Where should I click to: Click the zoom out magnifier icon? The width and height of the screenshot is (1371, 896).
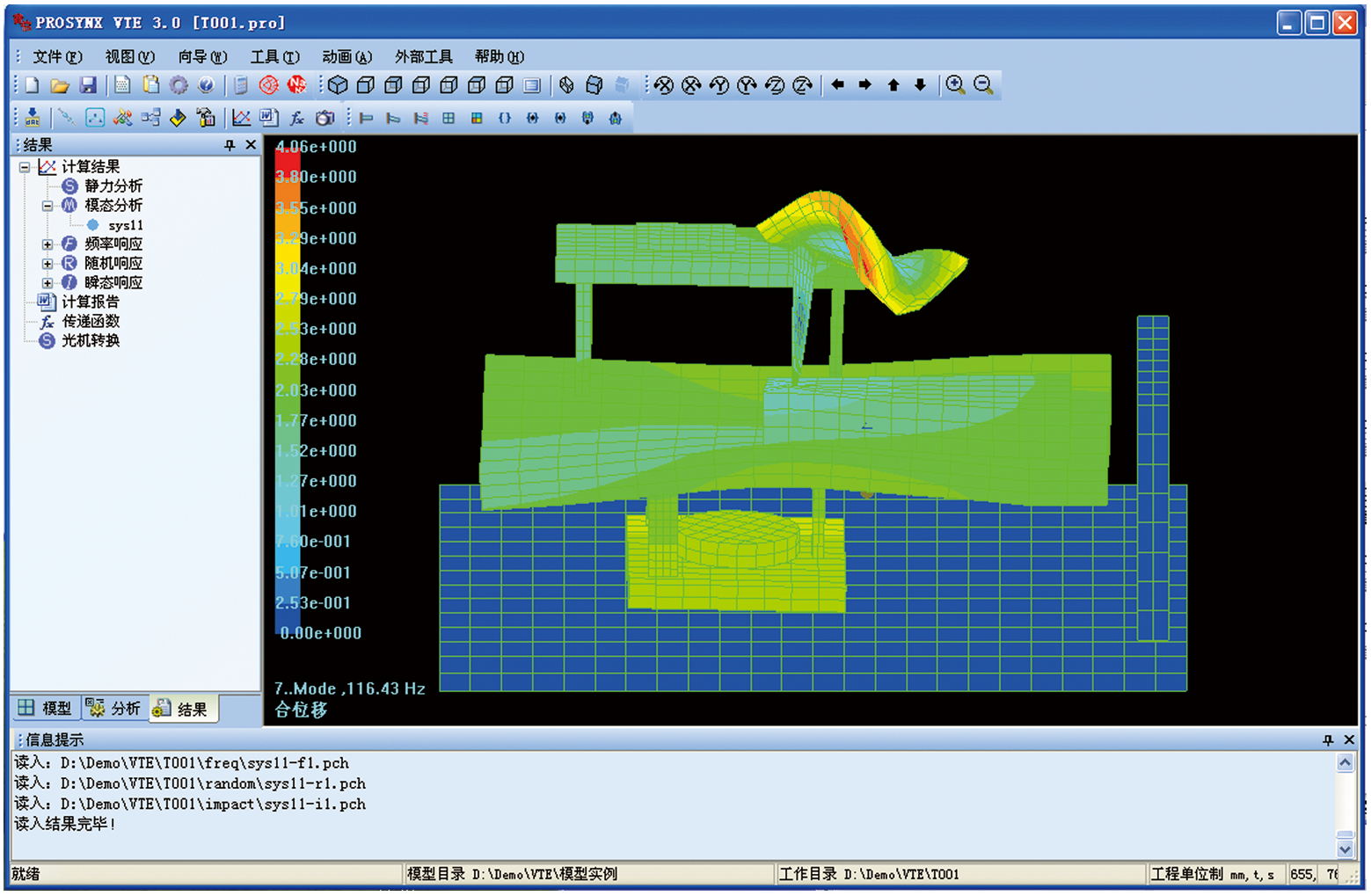(983, 85)
